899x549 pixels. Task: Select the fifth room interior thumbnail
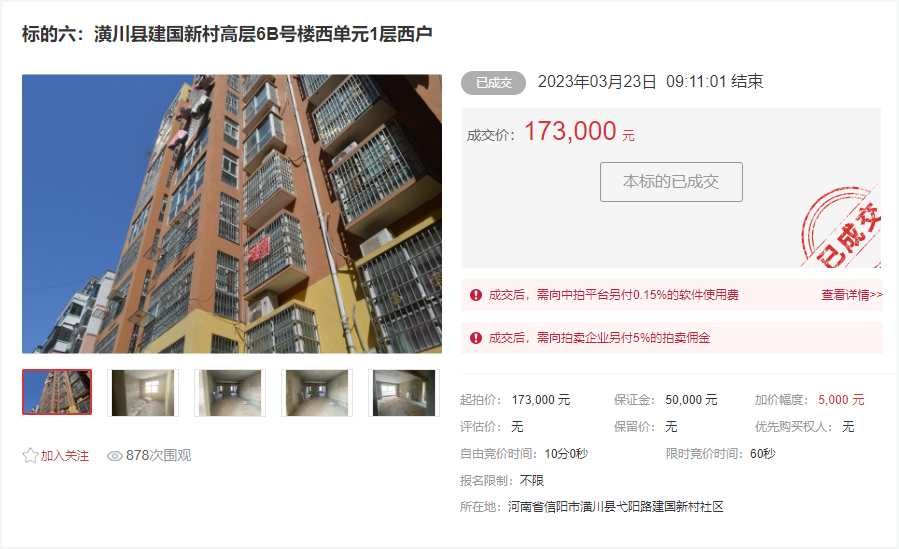[x=404, y=393]
